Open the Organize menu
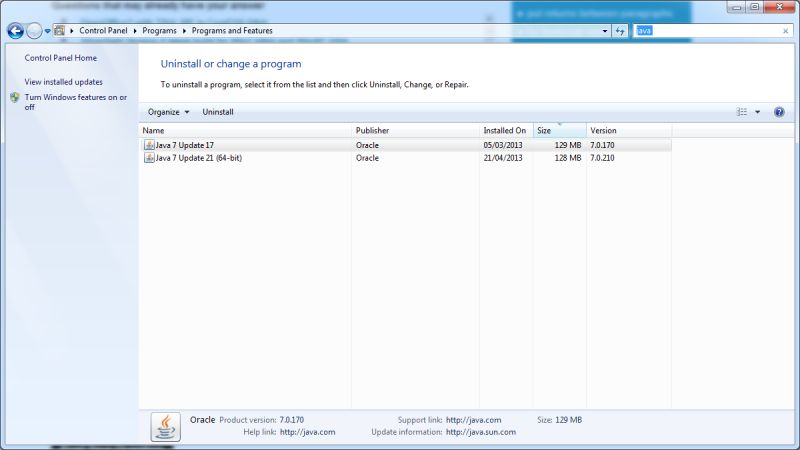 [168, 112]
